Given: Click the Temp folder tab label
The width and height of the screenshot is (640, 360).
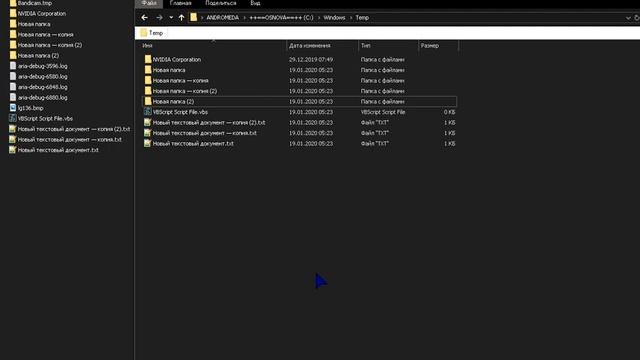Looking at the screenshot, I should (x=156, y=33).
